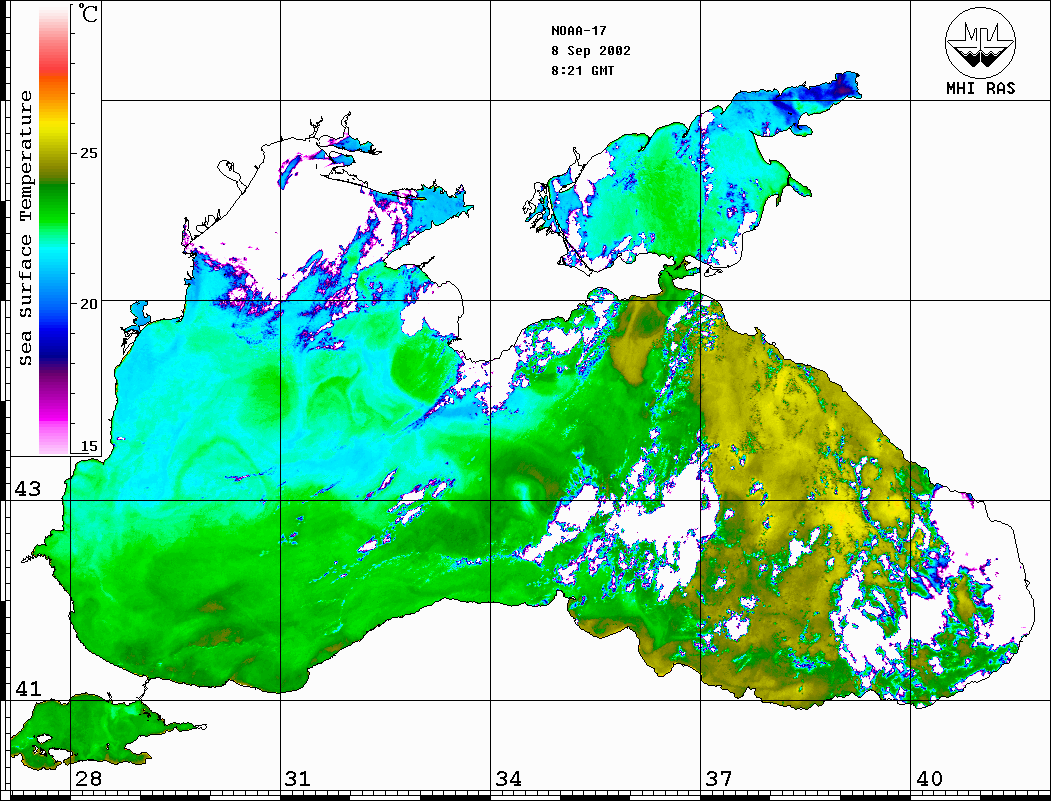Click the date 8 Sep 2002
This screenshot has width=1051, height=801.
pos(591,51)
